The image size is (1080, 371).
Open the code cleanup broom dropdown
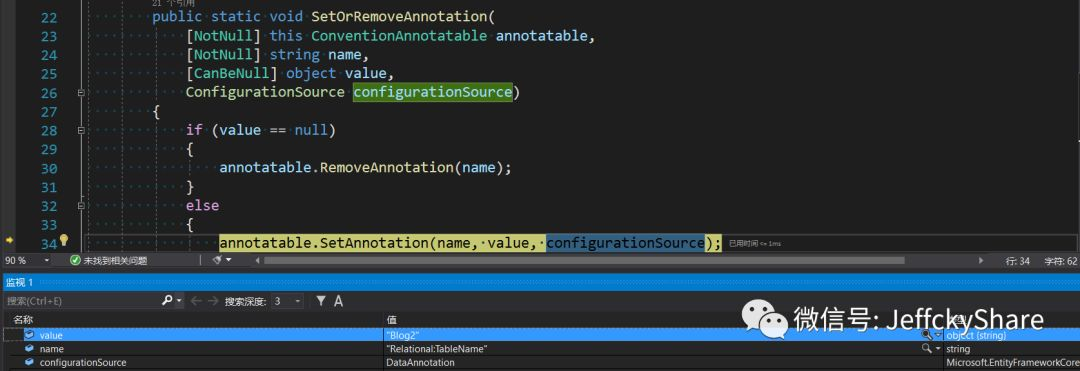click(x=221, y=260)
